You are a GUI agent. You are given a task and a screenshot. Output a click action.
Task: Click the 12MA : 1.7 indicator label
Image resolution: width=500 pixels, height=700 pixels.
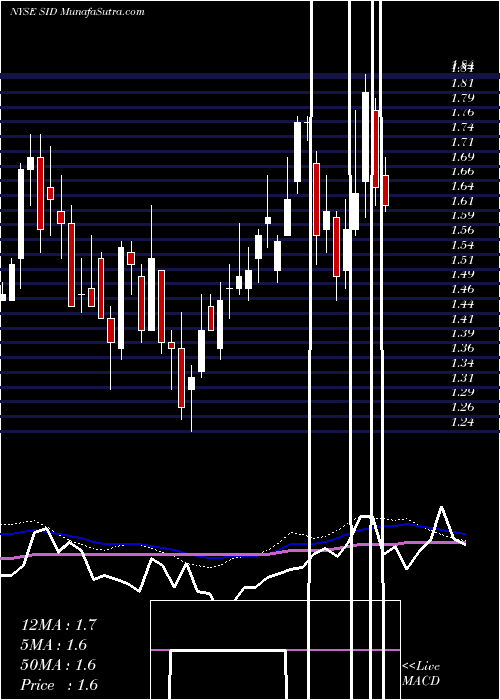coord(58,625)
